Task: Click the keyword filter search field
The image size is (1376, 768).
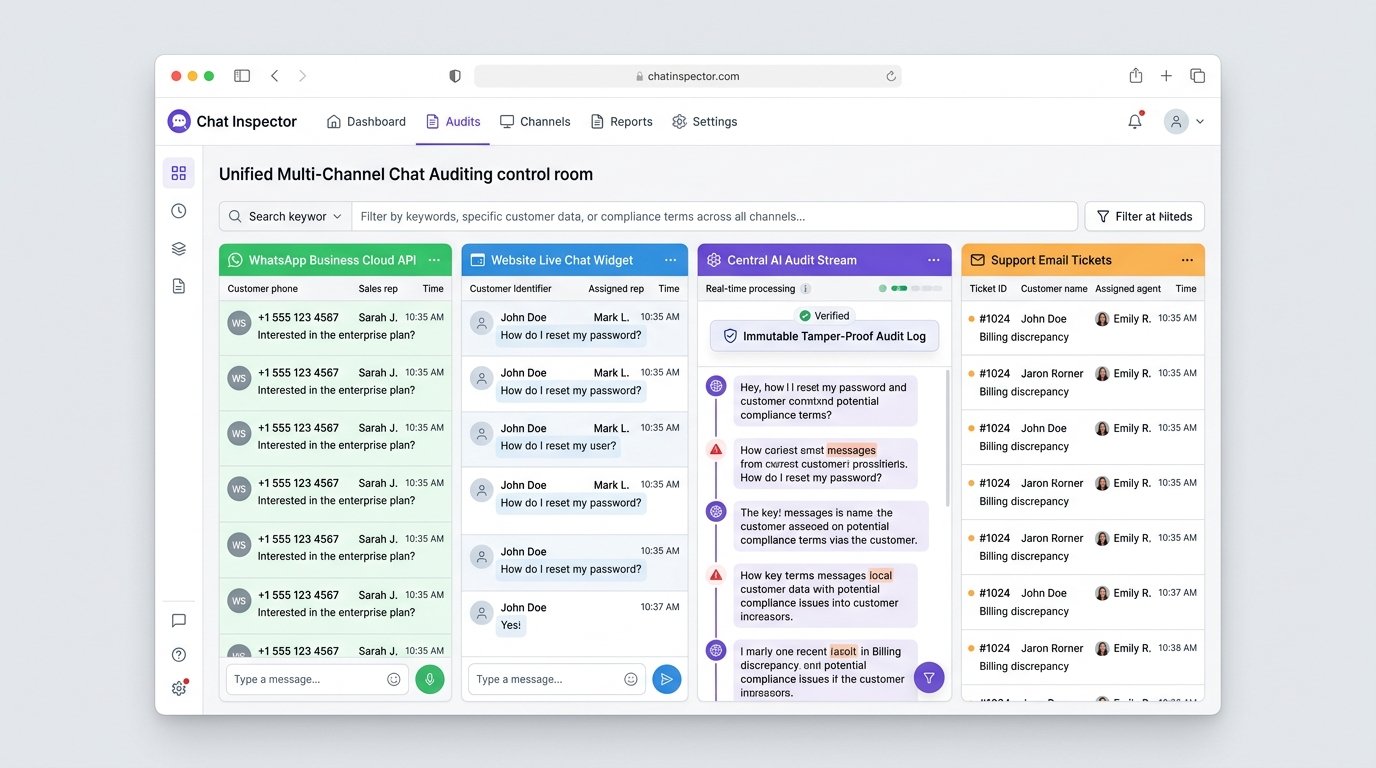Action: 714,216
